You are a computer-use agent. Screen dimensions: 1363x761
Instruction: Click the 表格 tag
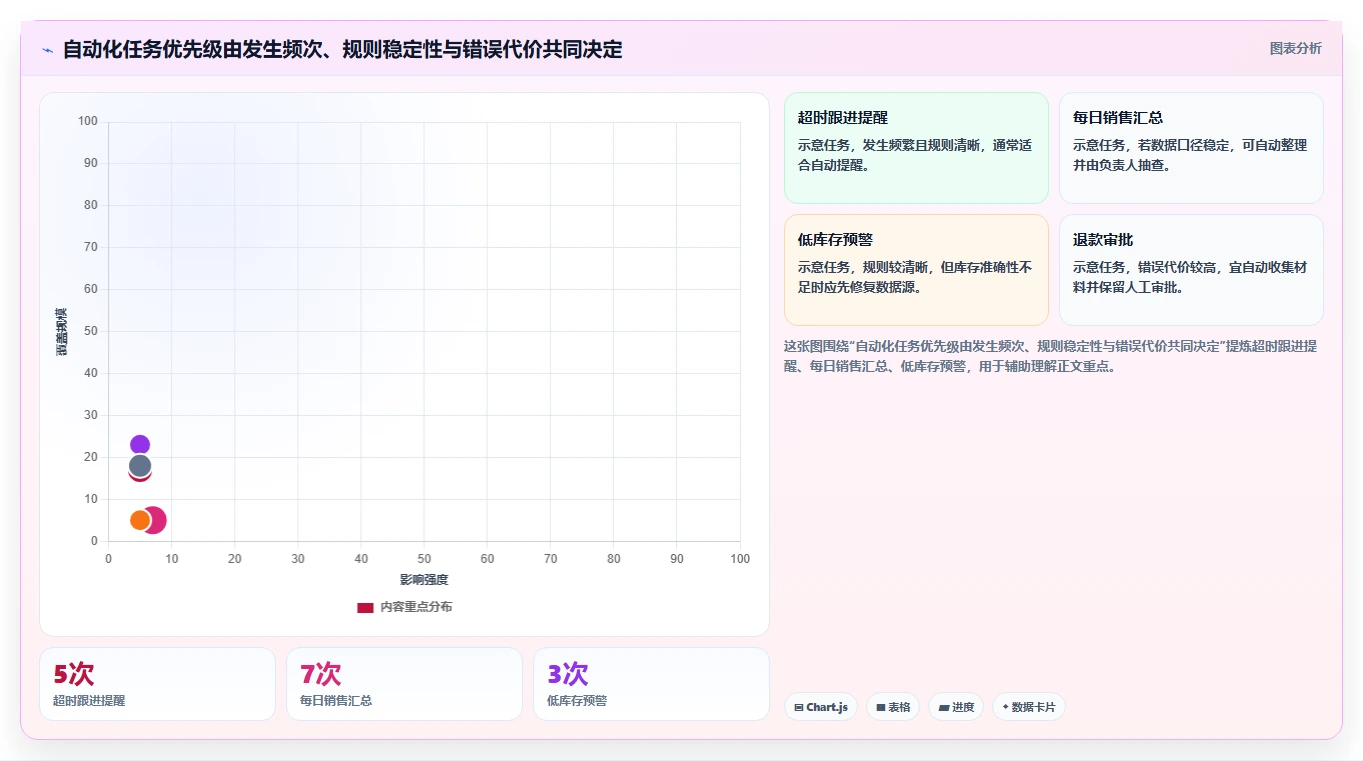(x=893, y=707)
